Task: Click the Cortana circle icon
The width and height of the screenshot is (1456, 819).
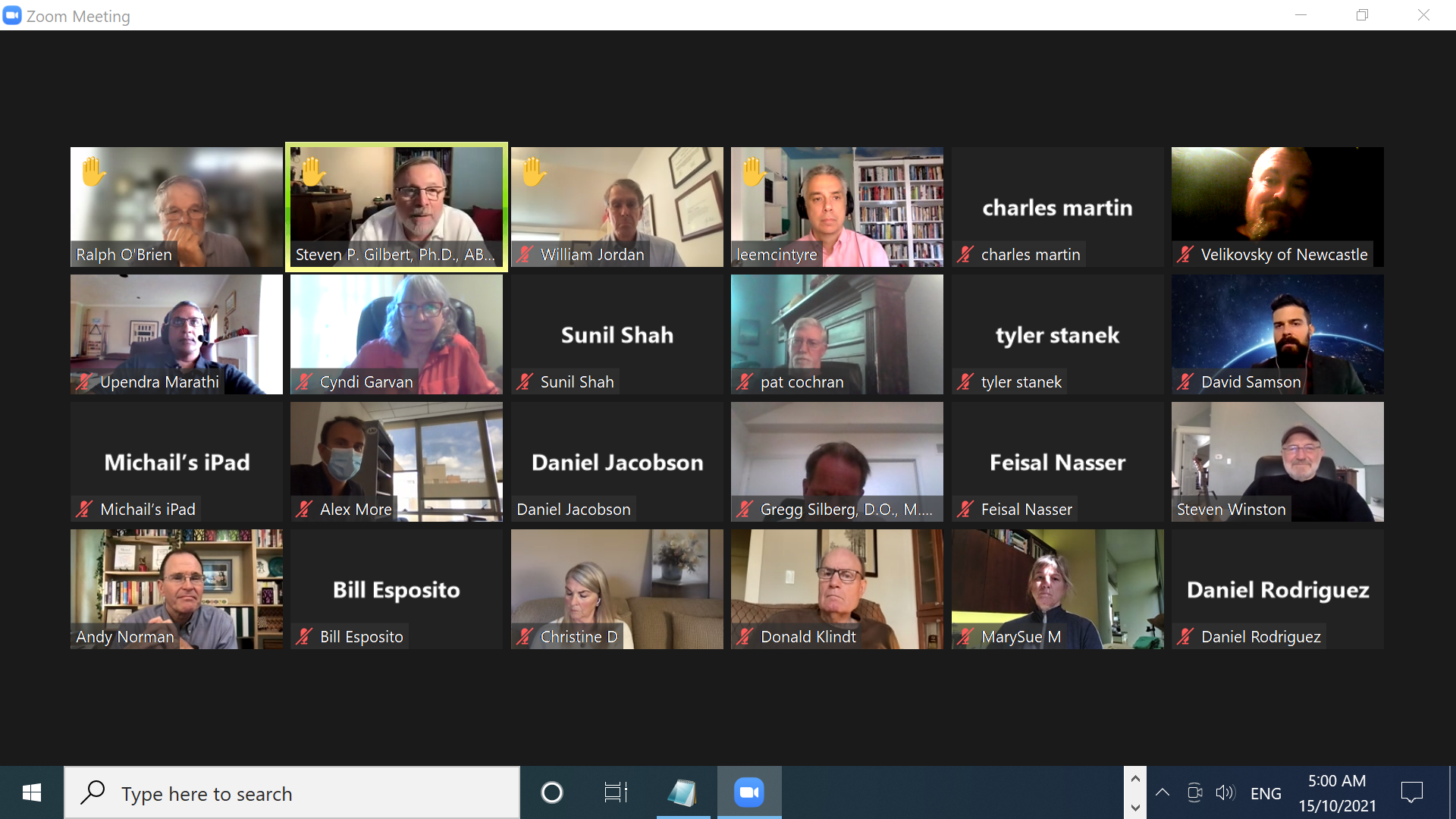Action: click(552, 793)
